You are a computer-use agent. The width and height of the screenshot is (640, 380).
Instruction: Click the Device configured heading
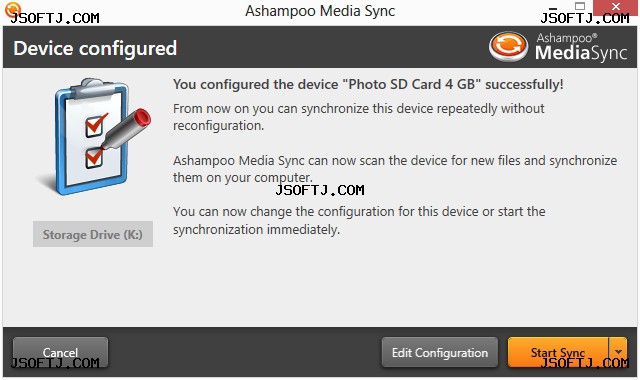(95, 48)
